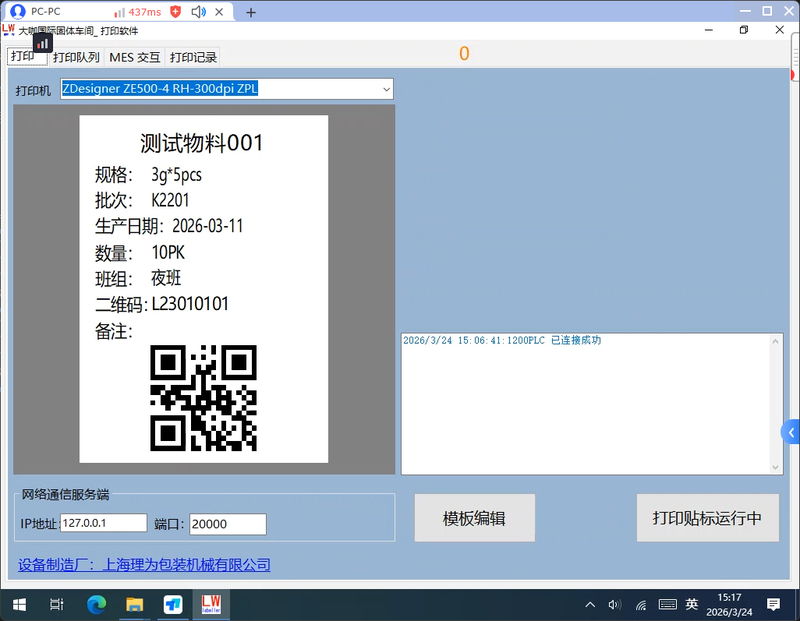Image resolution: width=800 pixels, height=621 pixels.
Task: Add a new remote session tab
Action: 251,12
